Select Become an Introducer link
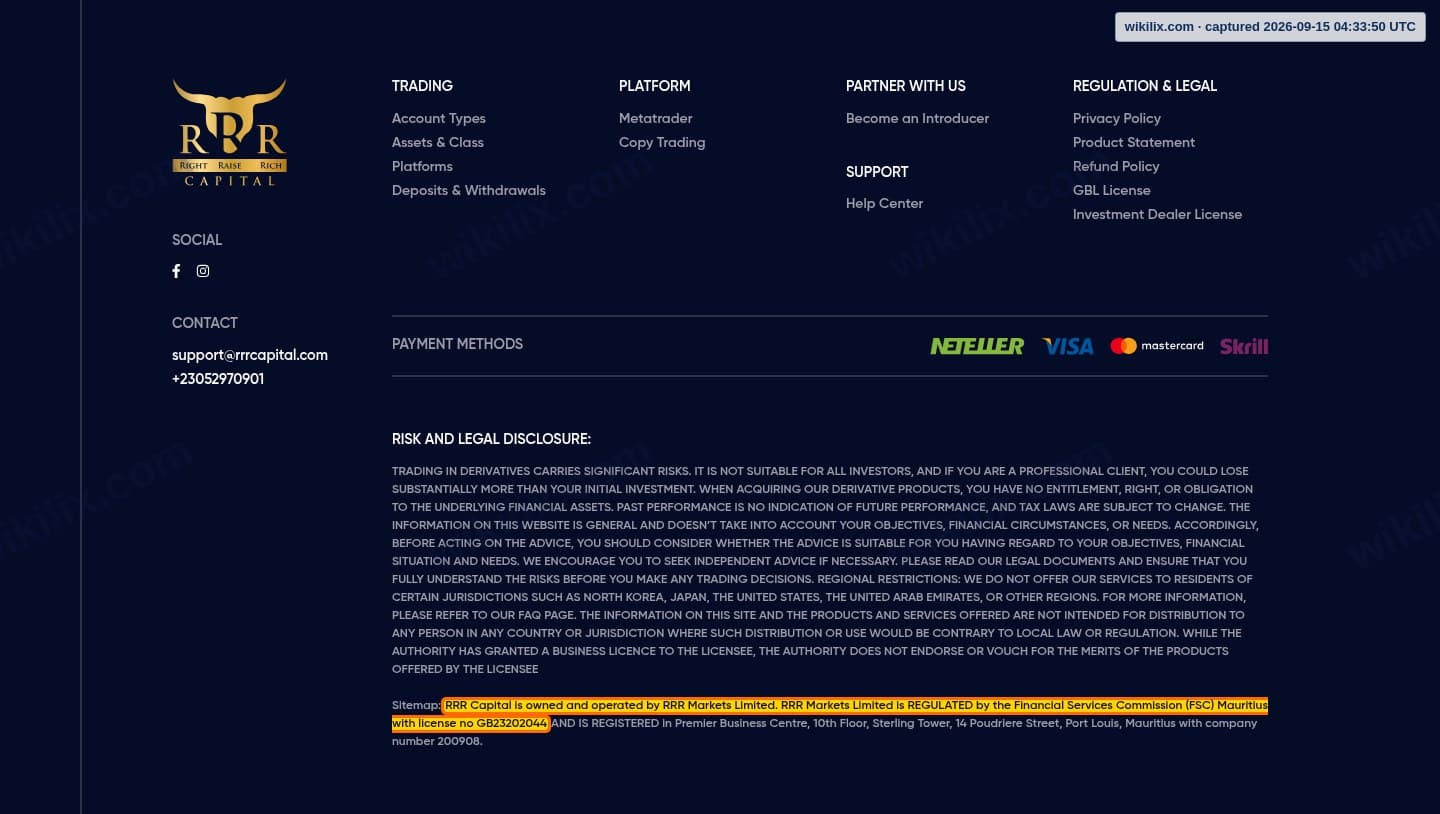This screenshot has height=814, width=1440. click(x=917, y=118)
